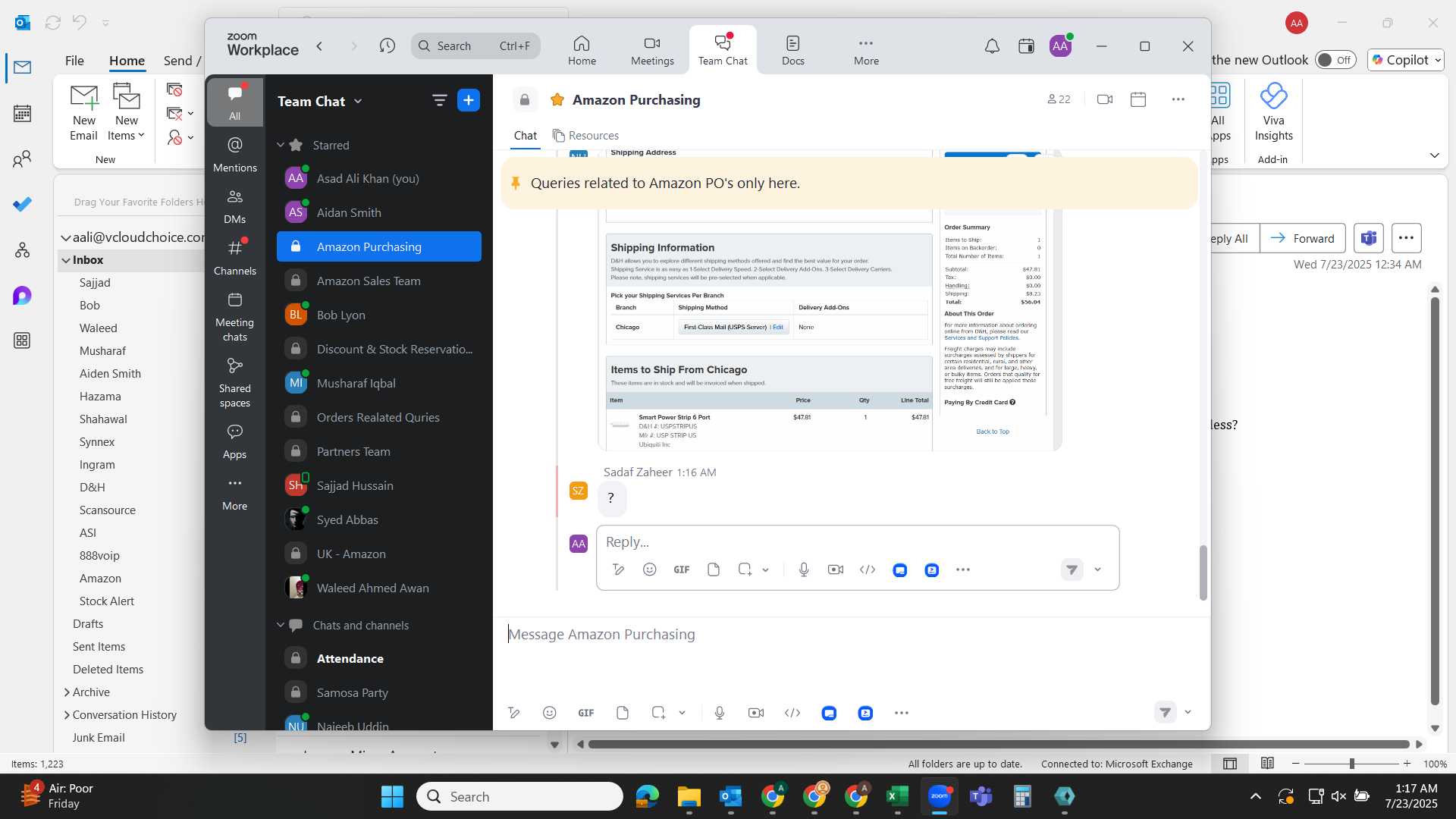Open Apps in the Zoom sidebar
This screenshot has height=819, width=1456.
[235, 442]
